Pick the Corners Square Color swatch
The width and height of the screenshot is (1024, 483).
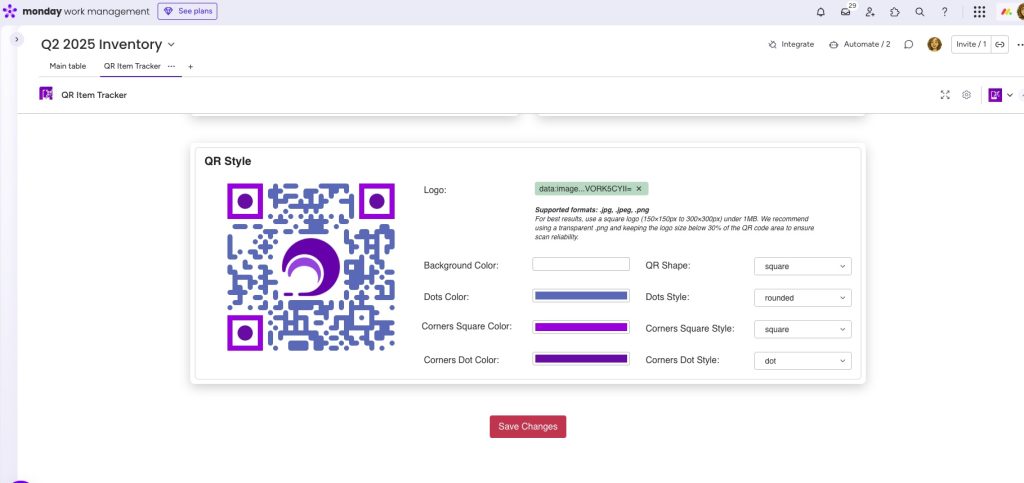pos(581,327)
